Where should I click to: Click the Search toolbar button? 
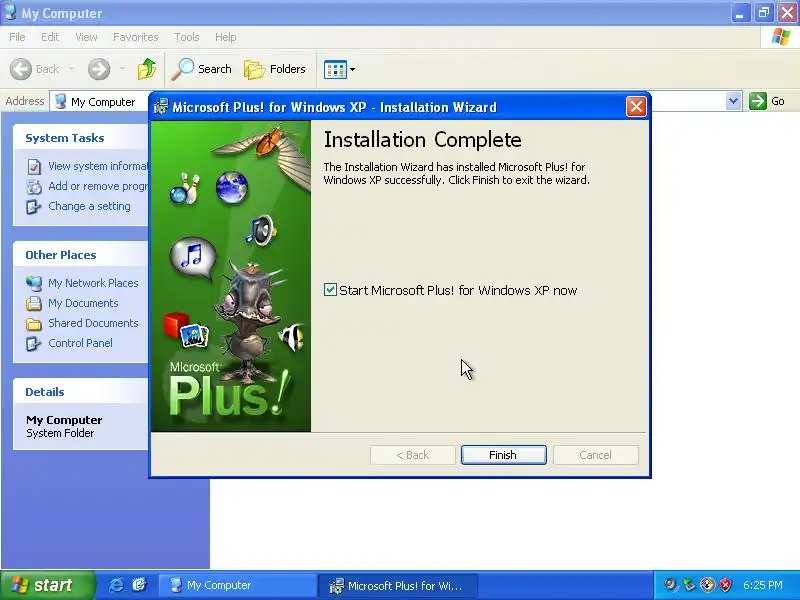pyautogui.click(x=202, y=69)
